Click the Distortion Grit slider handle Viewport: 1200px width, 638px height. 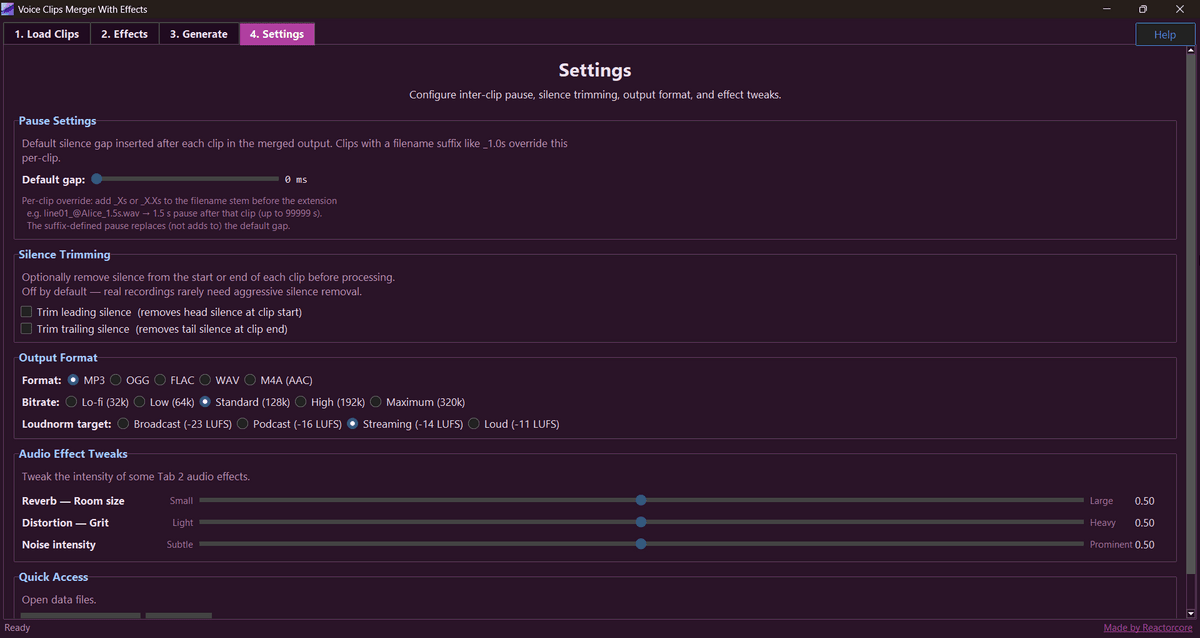[641, 522]
